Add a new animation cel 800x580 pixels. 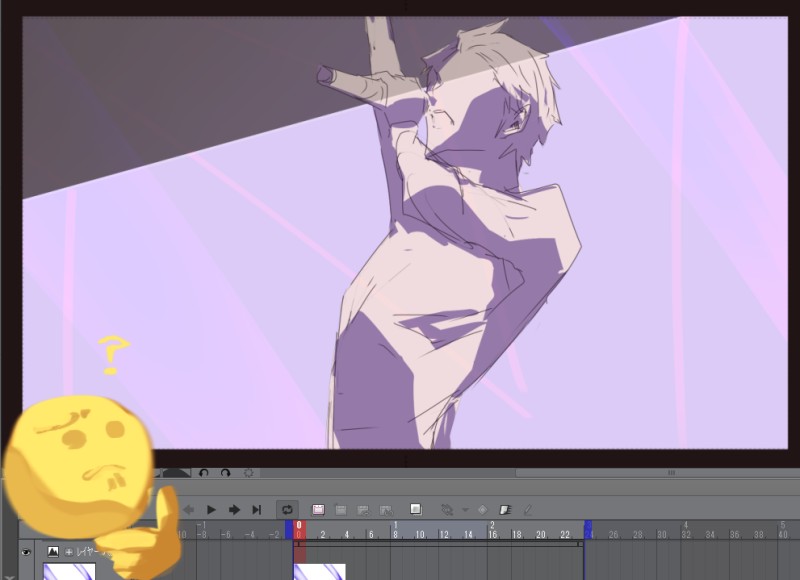click(341, 510)
